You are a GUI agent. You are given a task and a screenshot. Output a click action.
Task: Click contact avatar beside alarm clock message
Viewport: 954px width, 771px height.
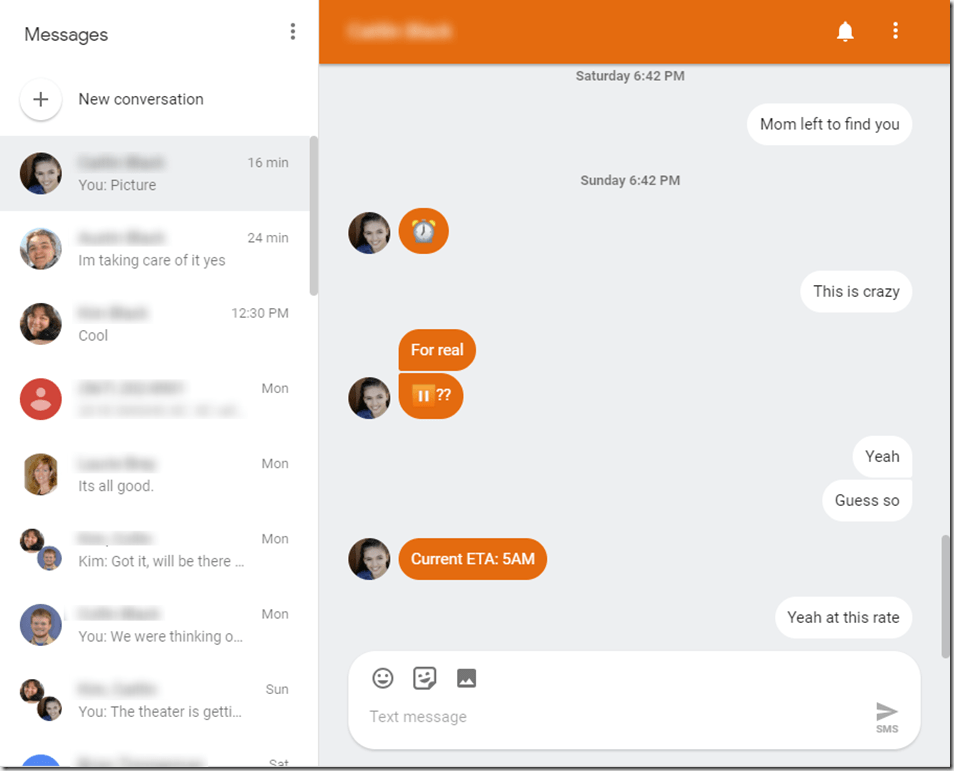point(369,232)
